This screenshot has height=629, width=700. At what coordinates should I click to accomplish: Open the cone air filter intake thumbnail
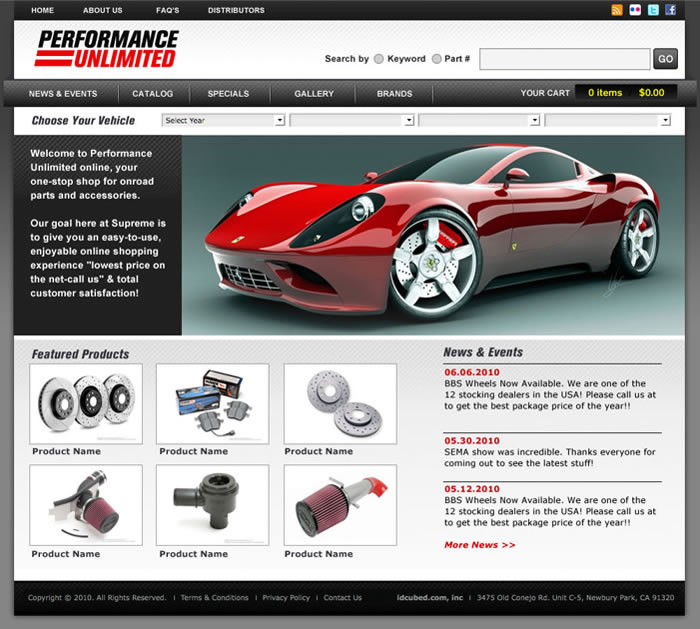click(x=340, y=505)
